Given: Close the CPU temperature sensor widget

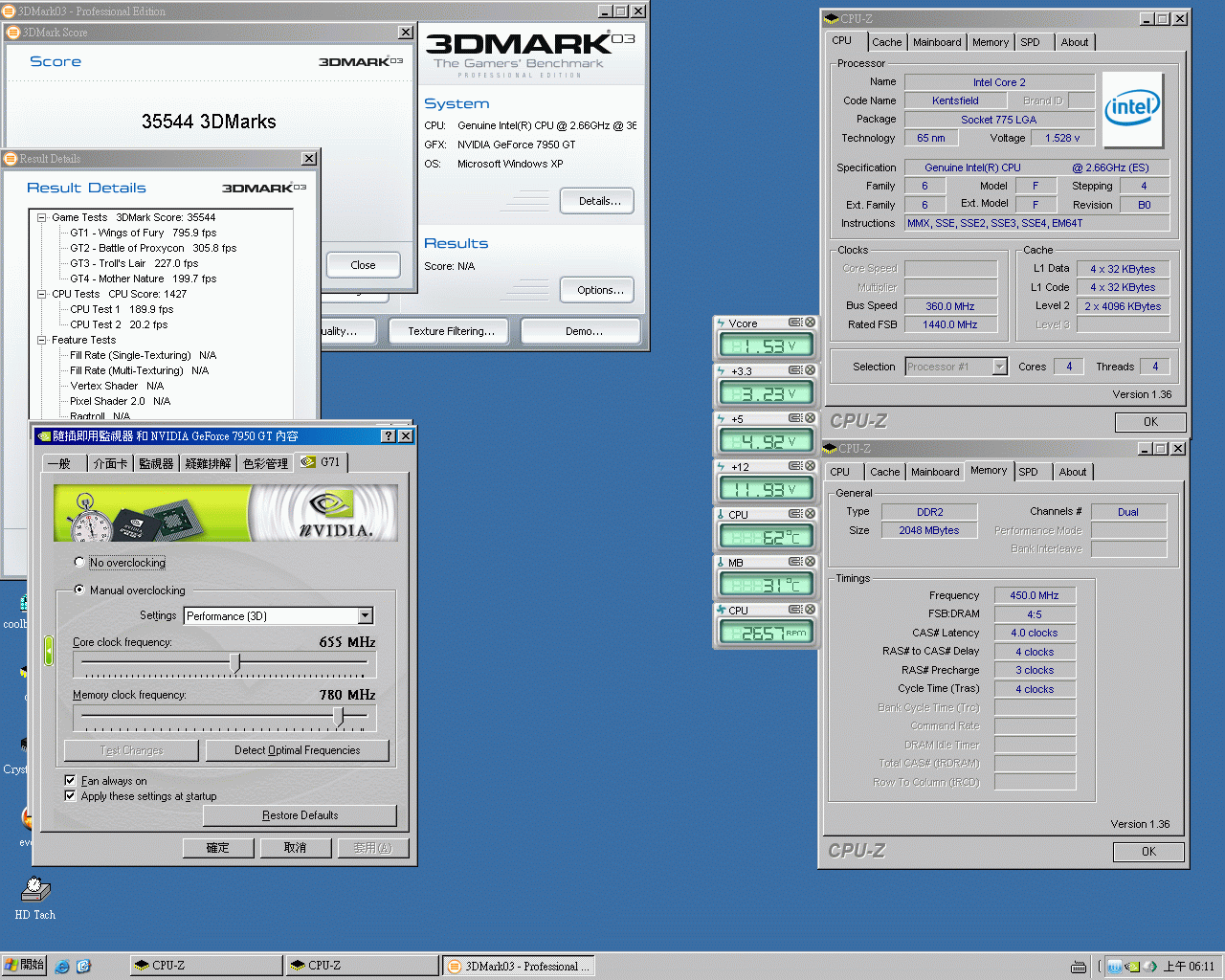Looking at the screenshot, I should (810, 514).
